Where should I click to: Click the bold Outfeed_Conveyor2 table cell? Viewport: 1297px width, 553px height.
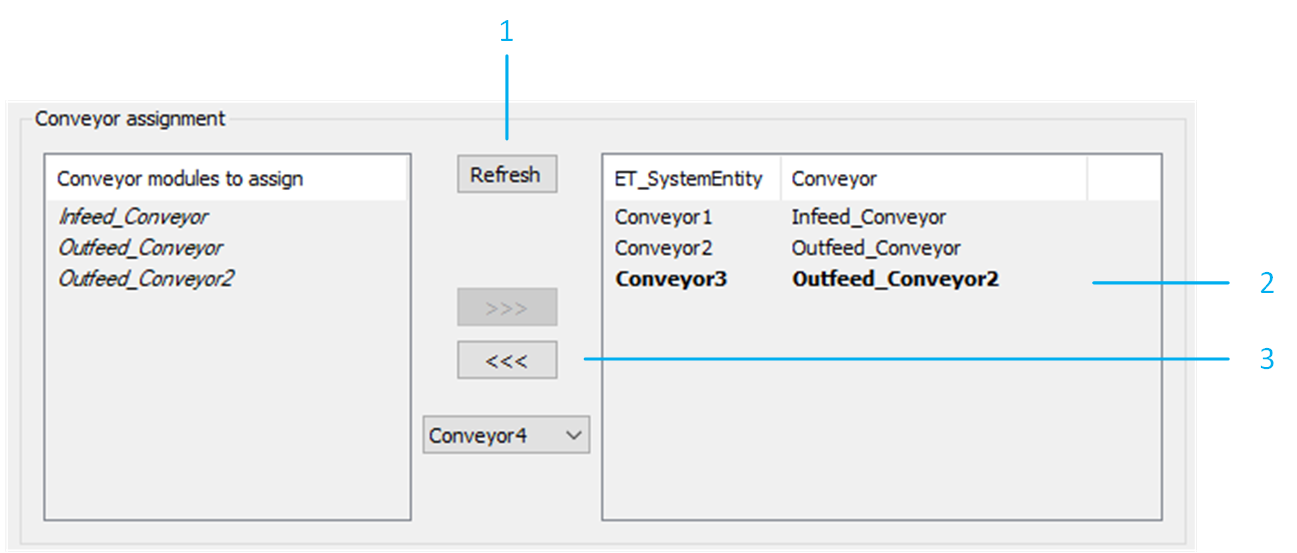tap(895, 279)
